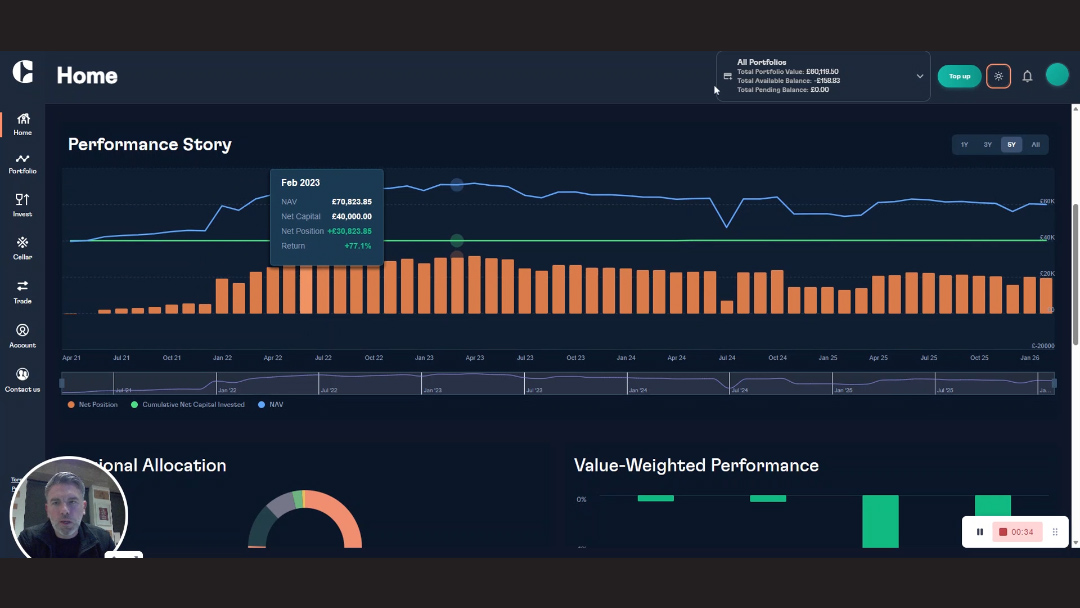
Task: Click the Trade arrows icon
Action: point(22,287)
